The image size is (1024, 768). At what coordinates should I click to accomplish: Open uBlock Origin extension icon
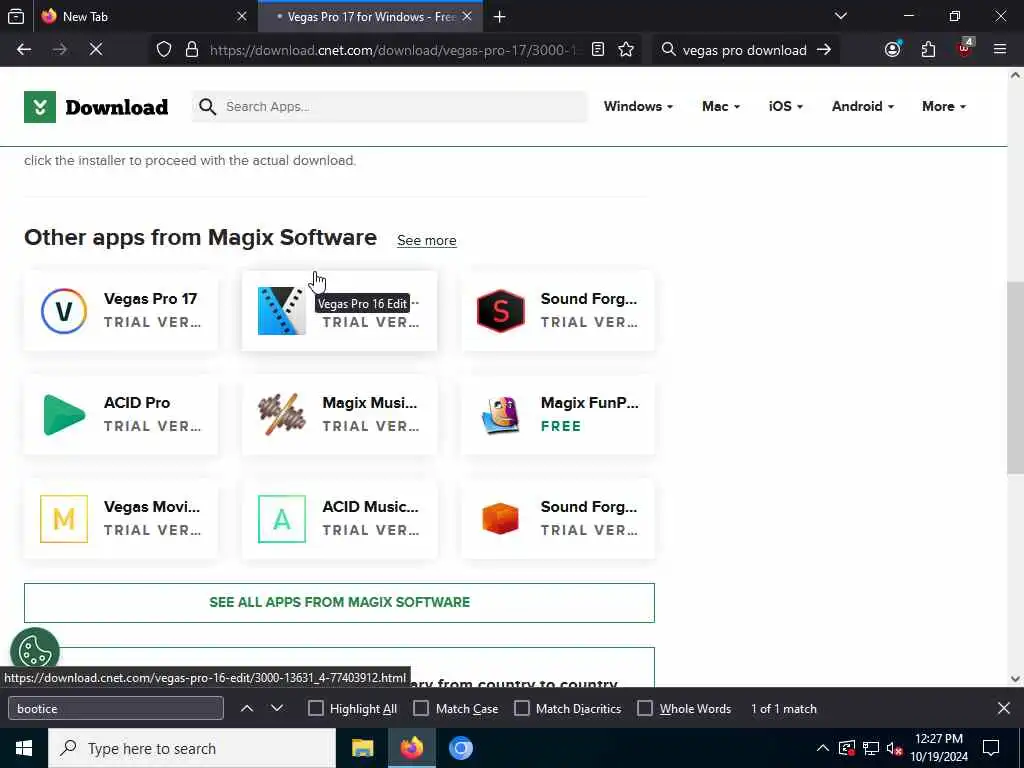point(965,50)
